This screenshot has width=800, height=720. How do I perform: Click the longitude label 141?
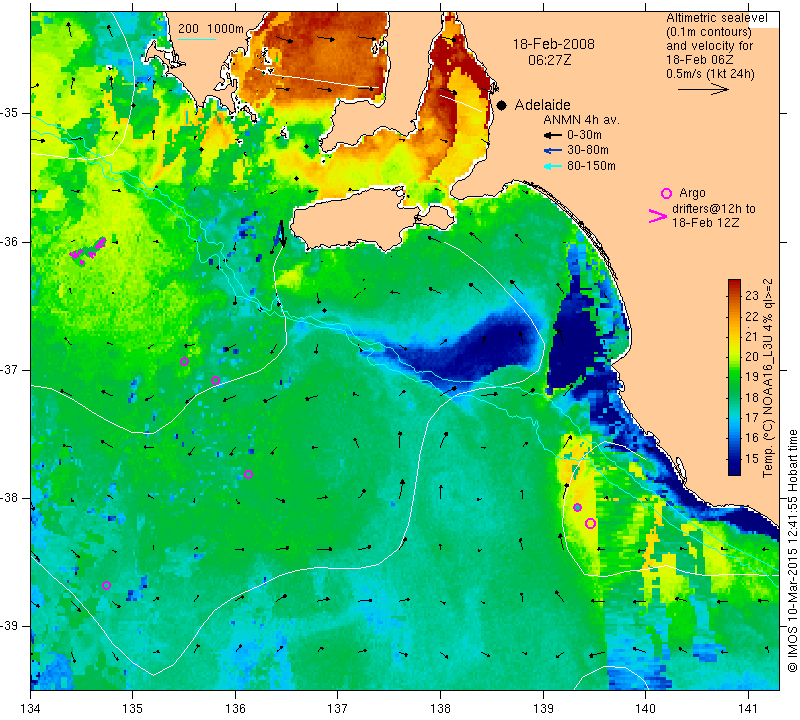(x=748, y=709)
